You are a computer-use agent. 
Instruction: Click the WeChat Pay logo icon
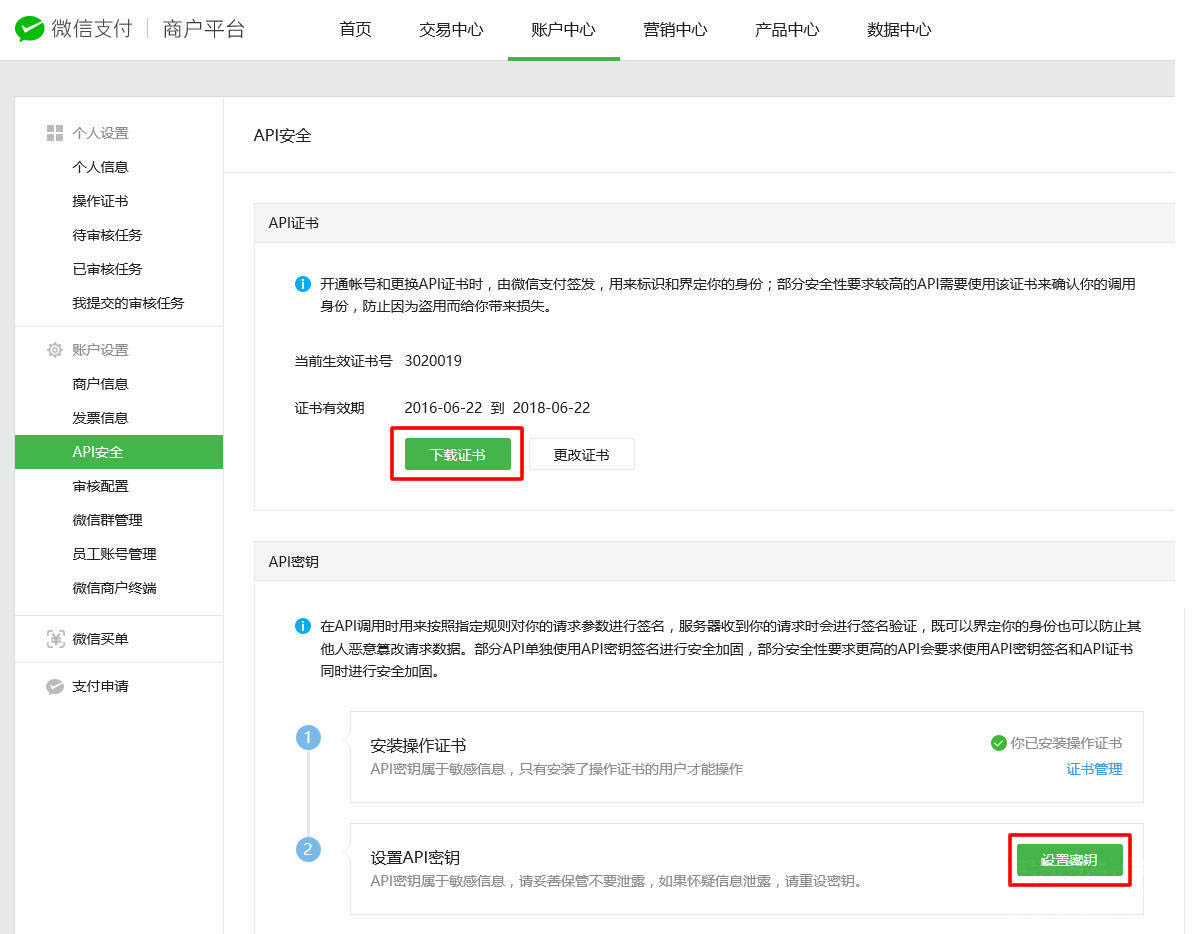(30, 29)
